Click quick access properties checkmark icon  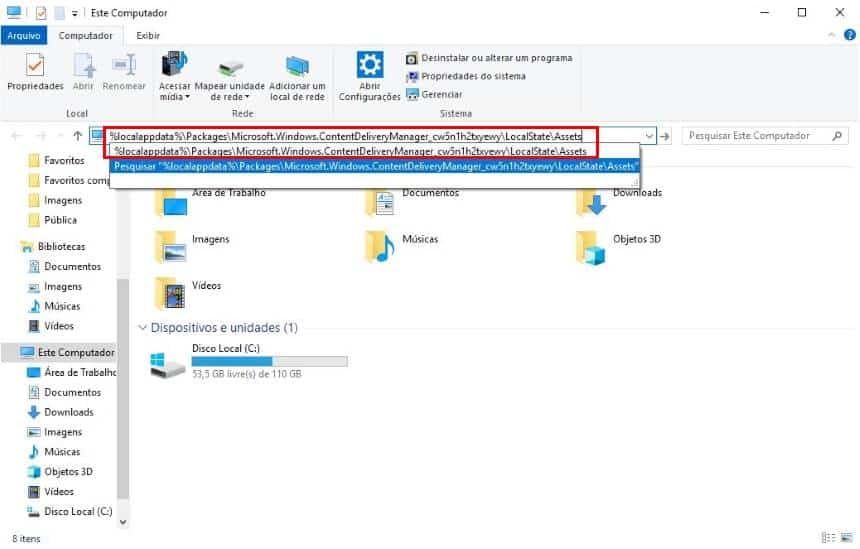41,13
